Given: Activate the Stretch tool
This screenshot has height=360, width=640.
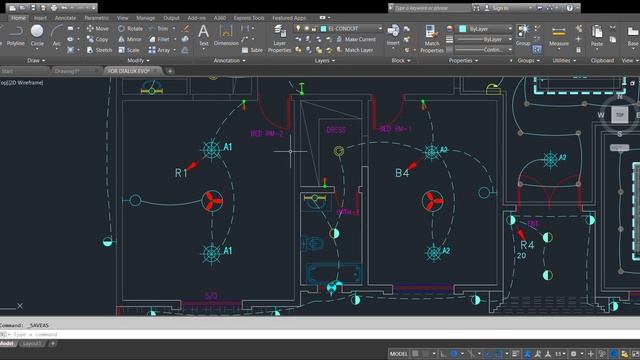Looking at the screenshot, I should coord(99,50).
